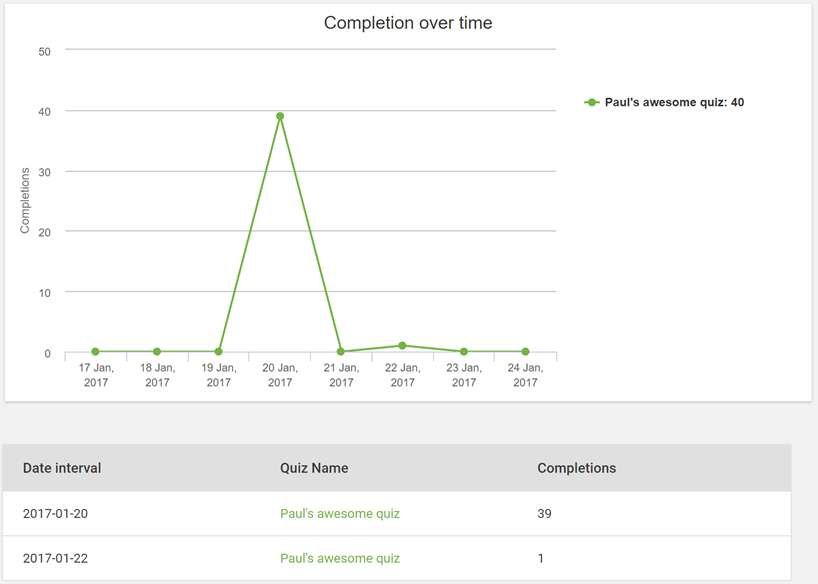The image size is (818, 584).
Task: Click the 21 Jan data point marker
Action: coord(341,352)
